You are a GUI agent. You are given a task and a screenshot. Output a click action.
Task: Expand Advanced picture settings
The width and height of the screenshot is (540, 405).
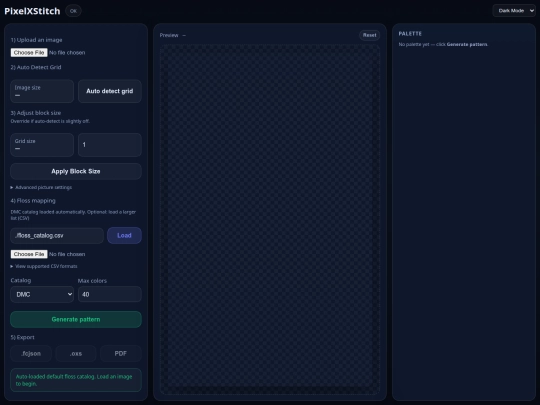pos(41,187)
